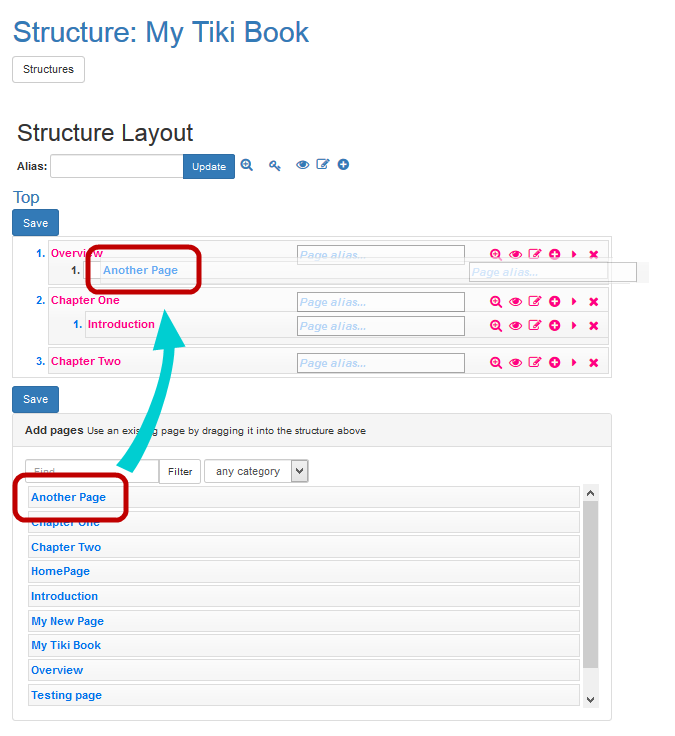The width and height of the screenshot is (675, 736).
Task: Click the blue eye icon in Alias row
Action: [302, 165]
